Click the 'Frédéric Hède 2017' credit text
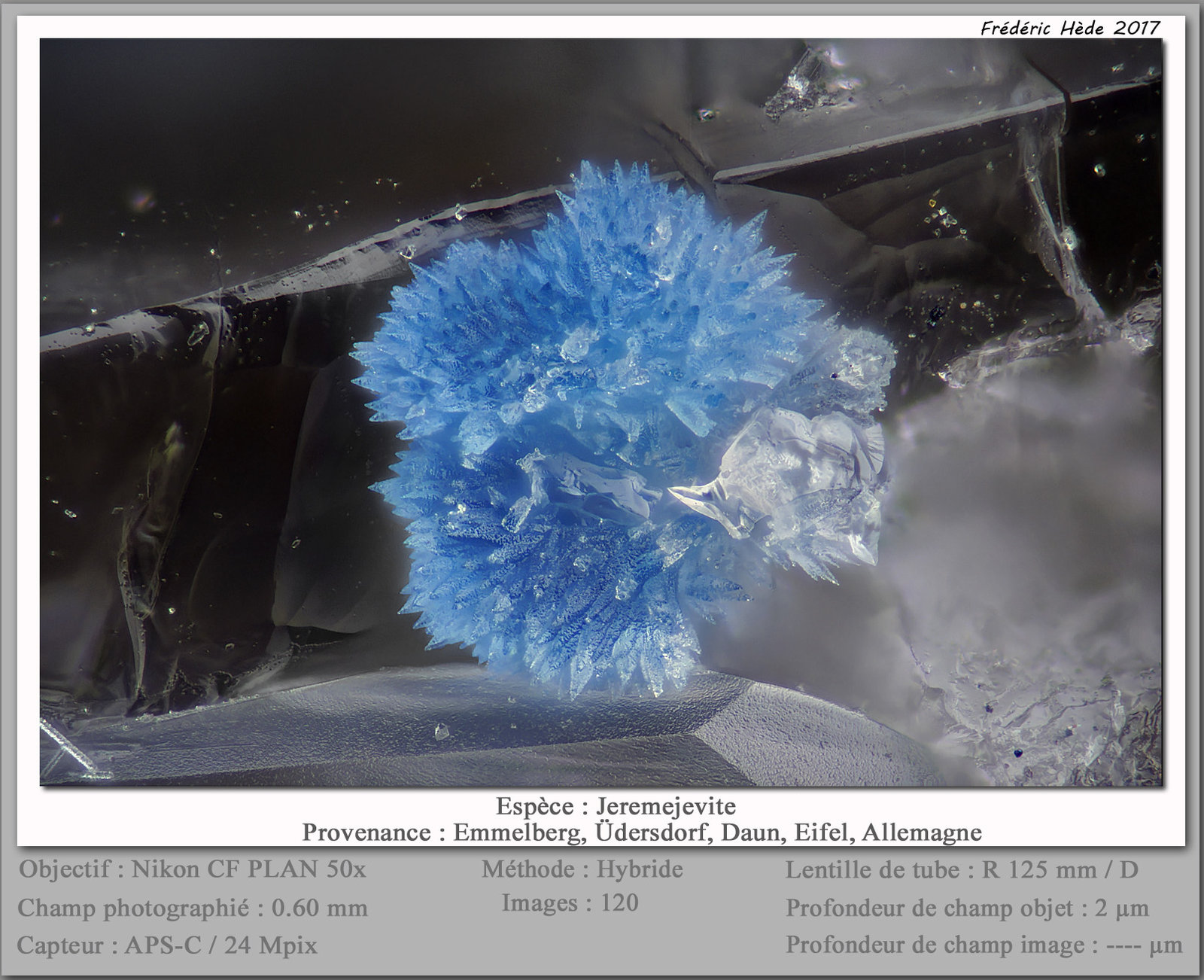The height and width of the screenshot is (980, 1204). coord(1070,28)
